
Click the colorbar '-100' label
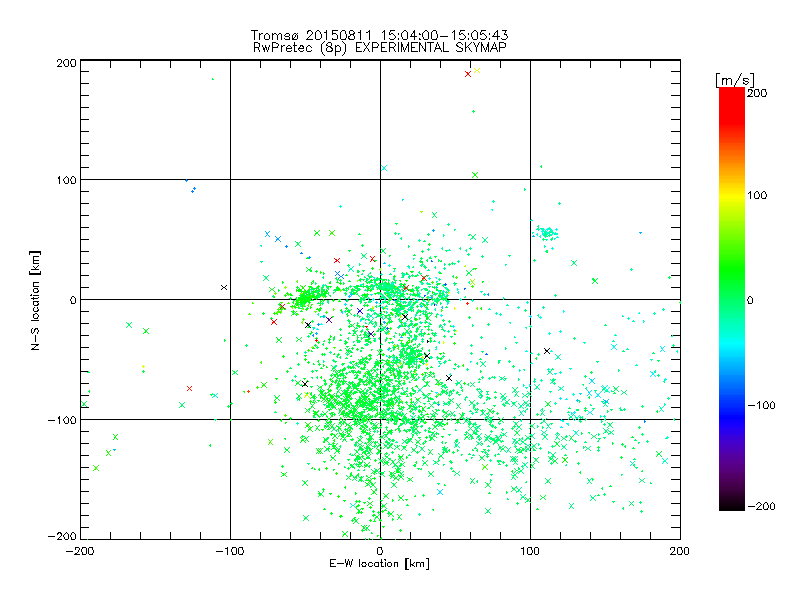click(762, 406)
